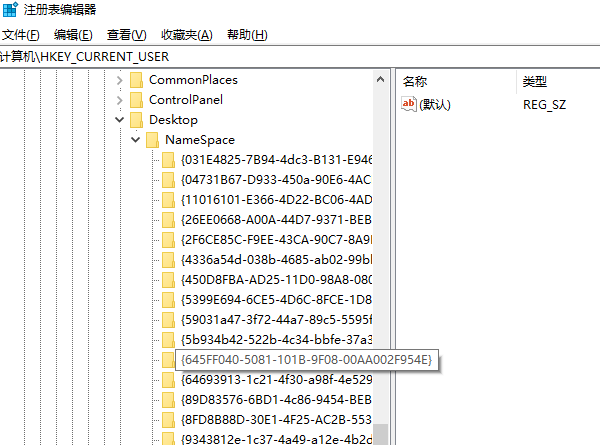The height and width of the screenshot is (445, 600).
Task: Select key {645FF040-5081-101B-9F08-00AA002F954E}
Action: (307, 360)
